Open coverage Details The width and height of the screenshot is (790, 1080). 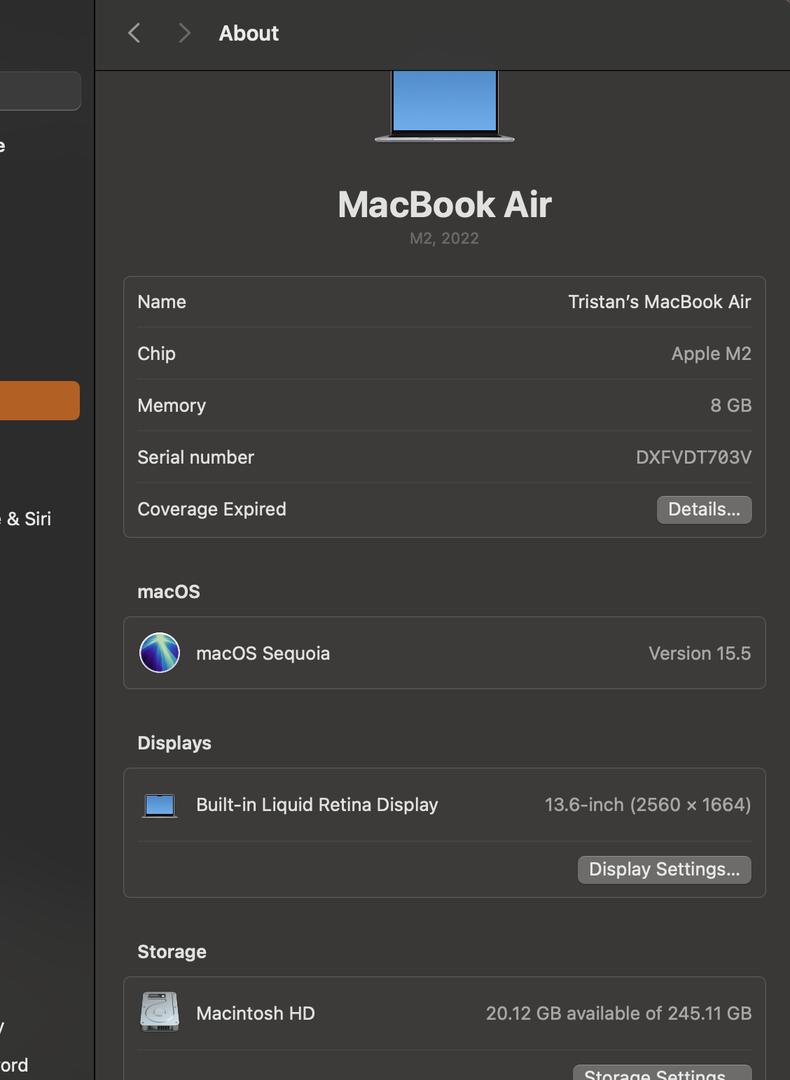[703, 509]
